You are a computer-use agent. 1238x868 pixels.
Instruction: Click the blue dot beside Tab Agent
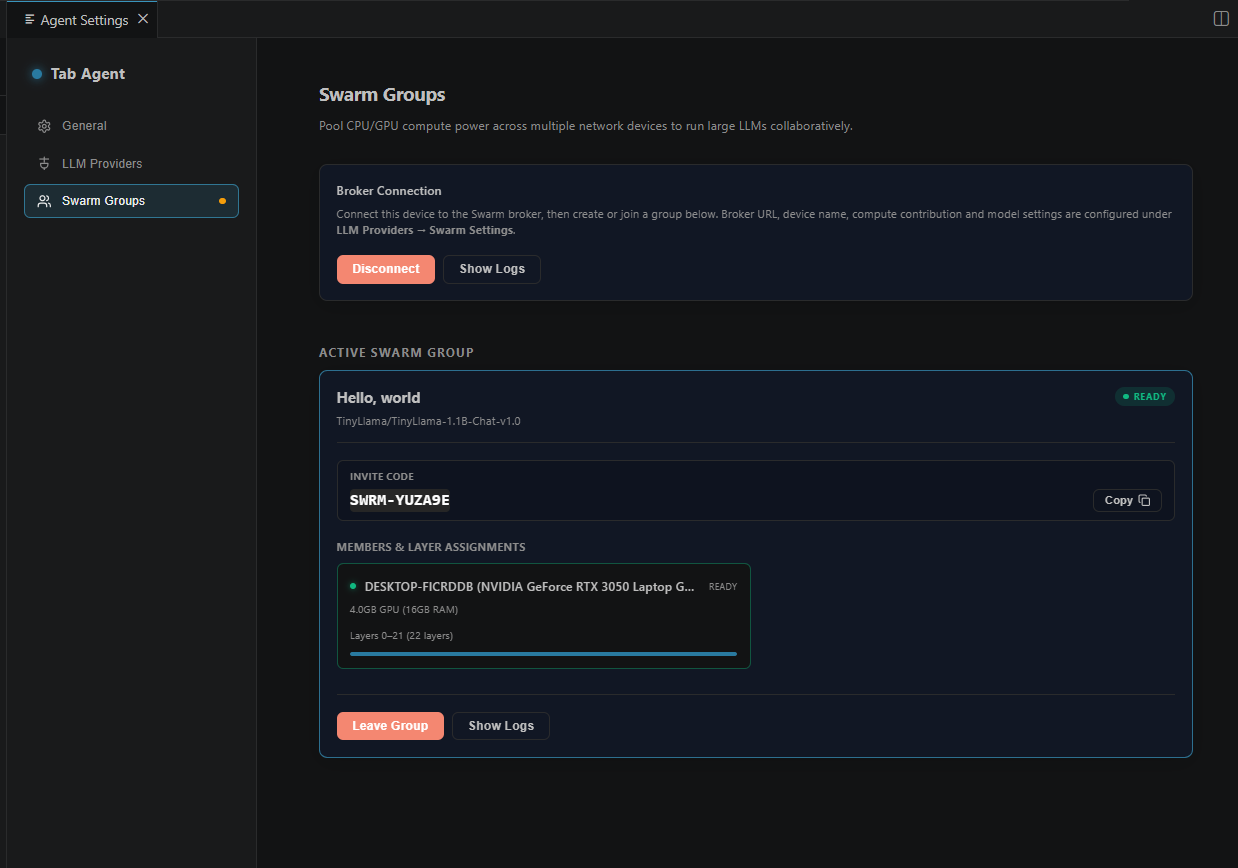[x=37, y=74]
